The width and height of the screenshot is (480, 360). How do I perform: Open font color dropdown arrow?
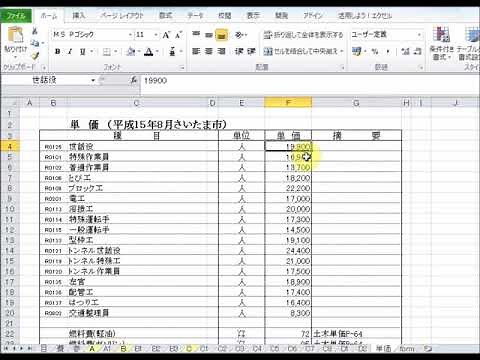pos(157,52)
